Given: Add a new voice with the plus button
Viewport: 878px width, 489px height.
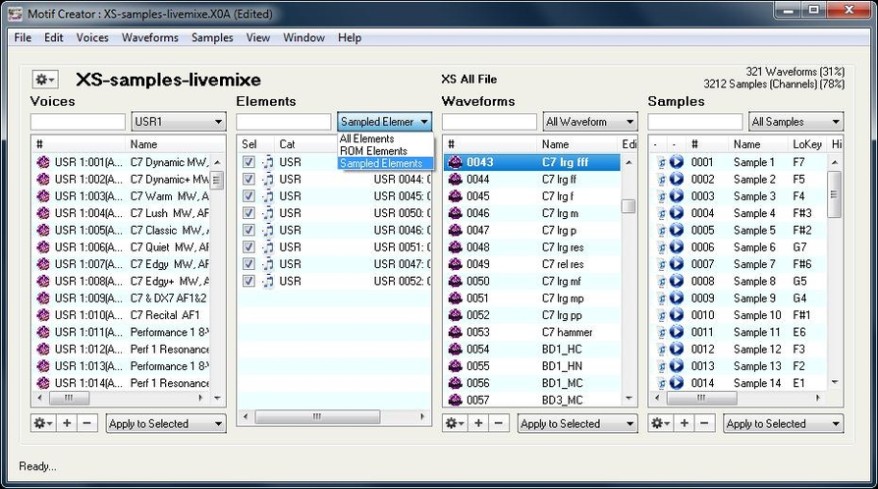Looking at the screenshot, I should tap(67, 423).
